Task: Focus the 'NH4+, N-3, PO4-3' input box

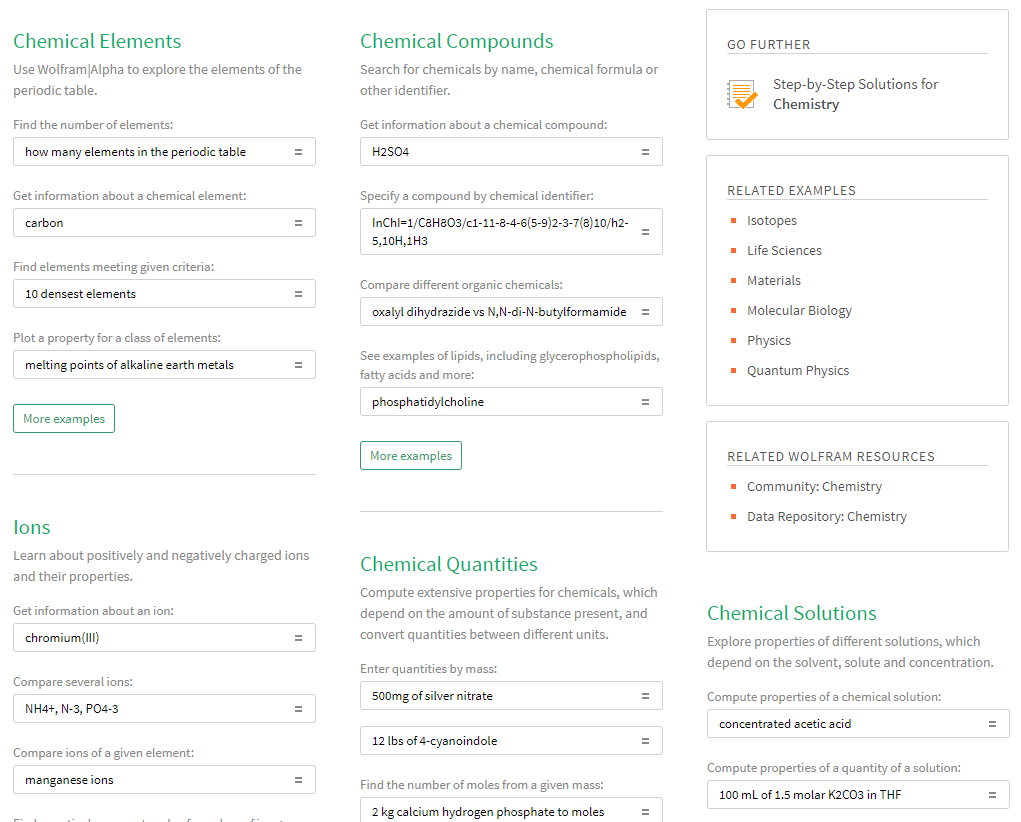Action: point(150,709)
